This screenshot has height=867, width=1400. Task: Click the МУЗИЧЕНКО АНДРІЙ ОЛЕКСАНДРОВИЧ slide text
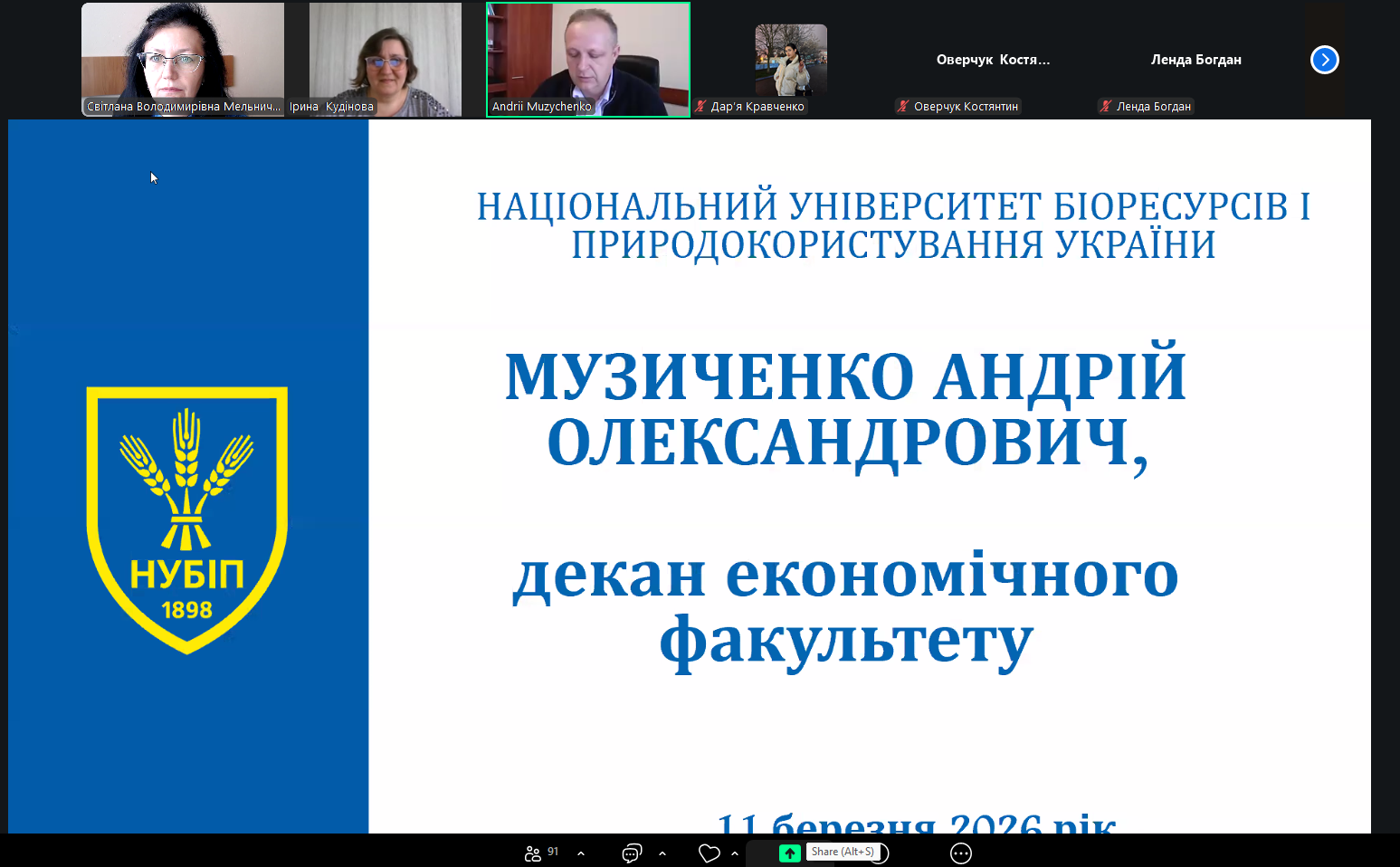845,409
